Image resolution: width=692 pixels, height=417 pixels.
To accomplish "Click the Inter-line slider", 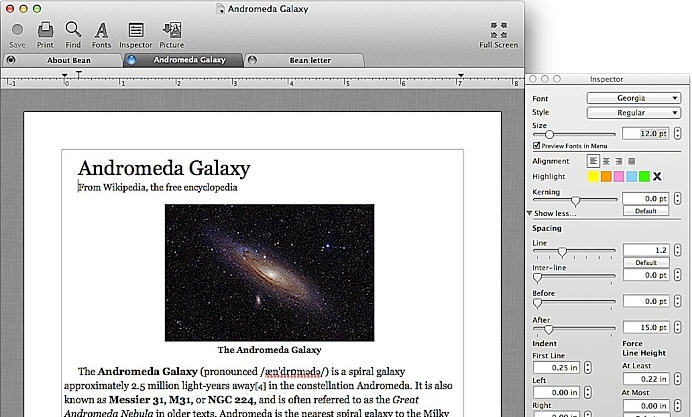I will pyautogui.click(x=574, y=277).
